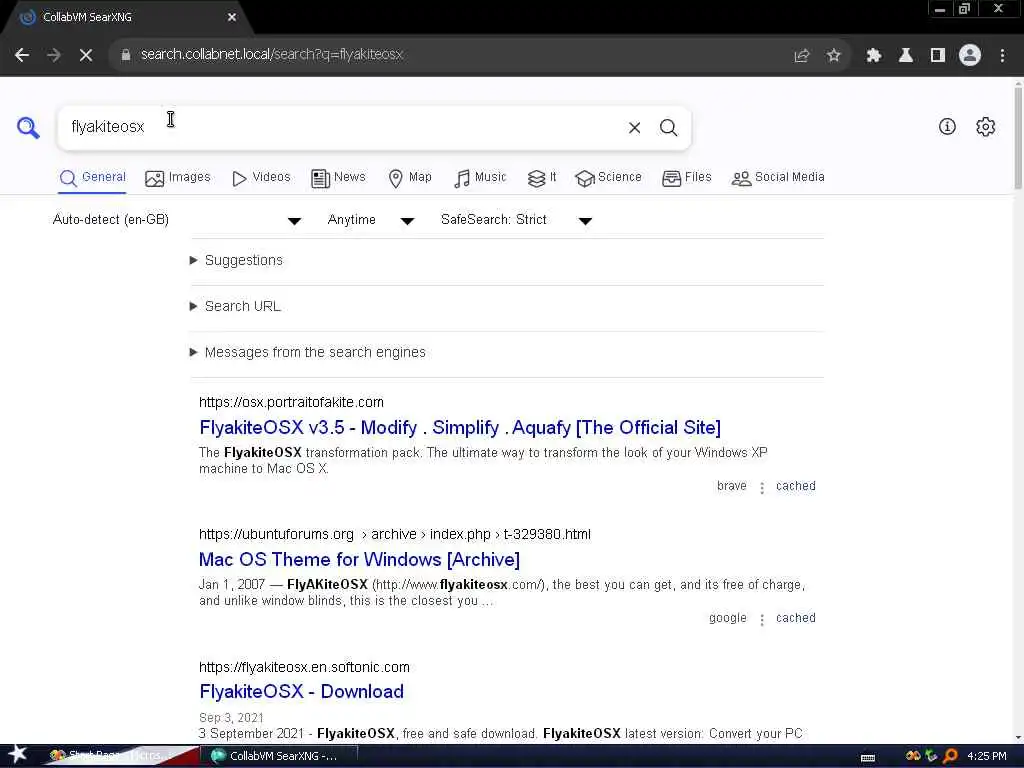
Task: Click the flyakiteosx.en.softonic.com URL
Action: coord(304,667)
